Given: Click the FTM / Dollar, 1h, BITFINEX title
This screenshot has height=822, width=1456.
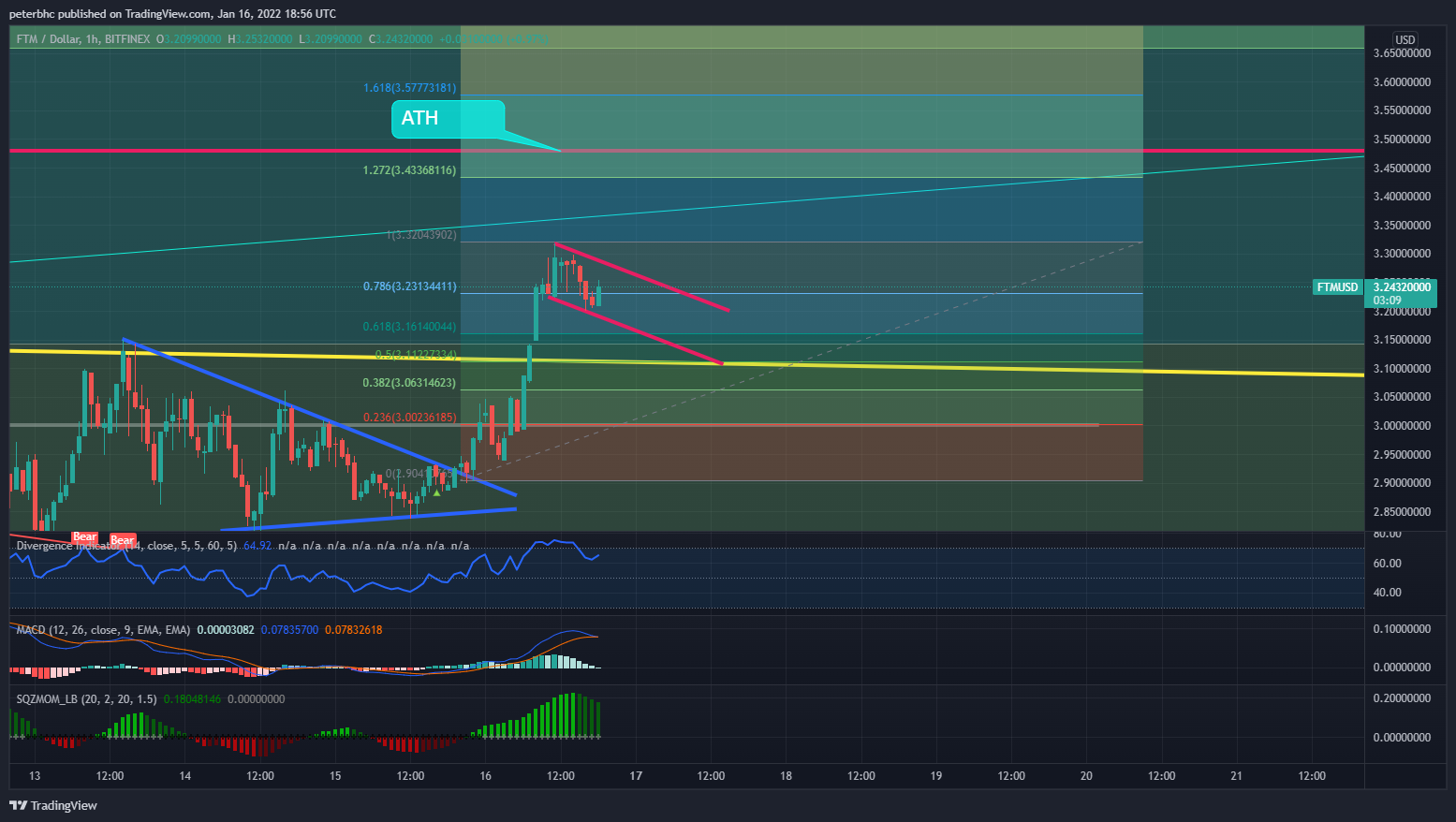Looking at the screenshot, I should 83,39.
